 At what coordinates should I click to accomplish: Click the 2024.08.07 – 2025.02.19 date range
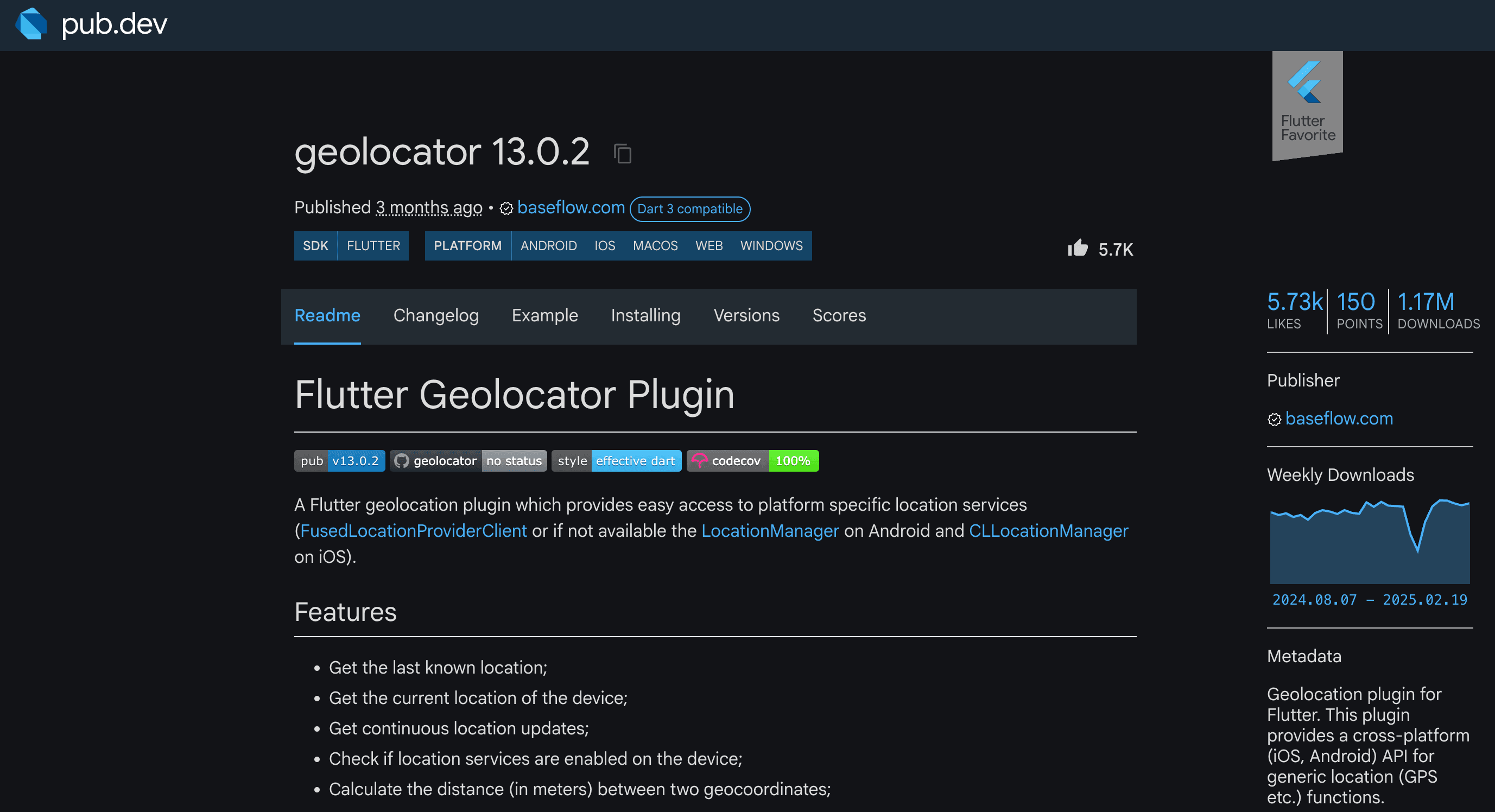coord(1370,600)
